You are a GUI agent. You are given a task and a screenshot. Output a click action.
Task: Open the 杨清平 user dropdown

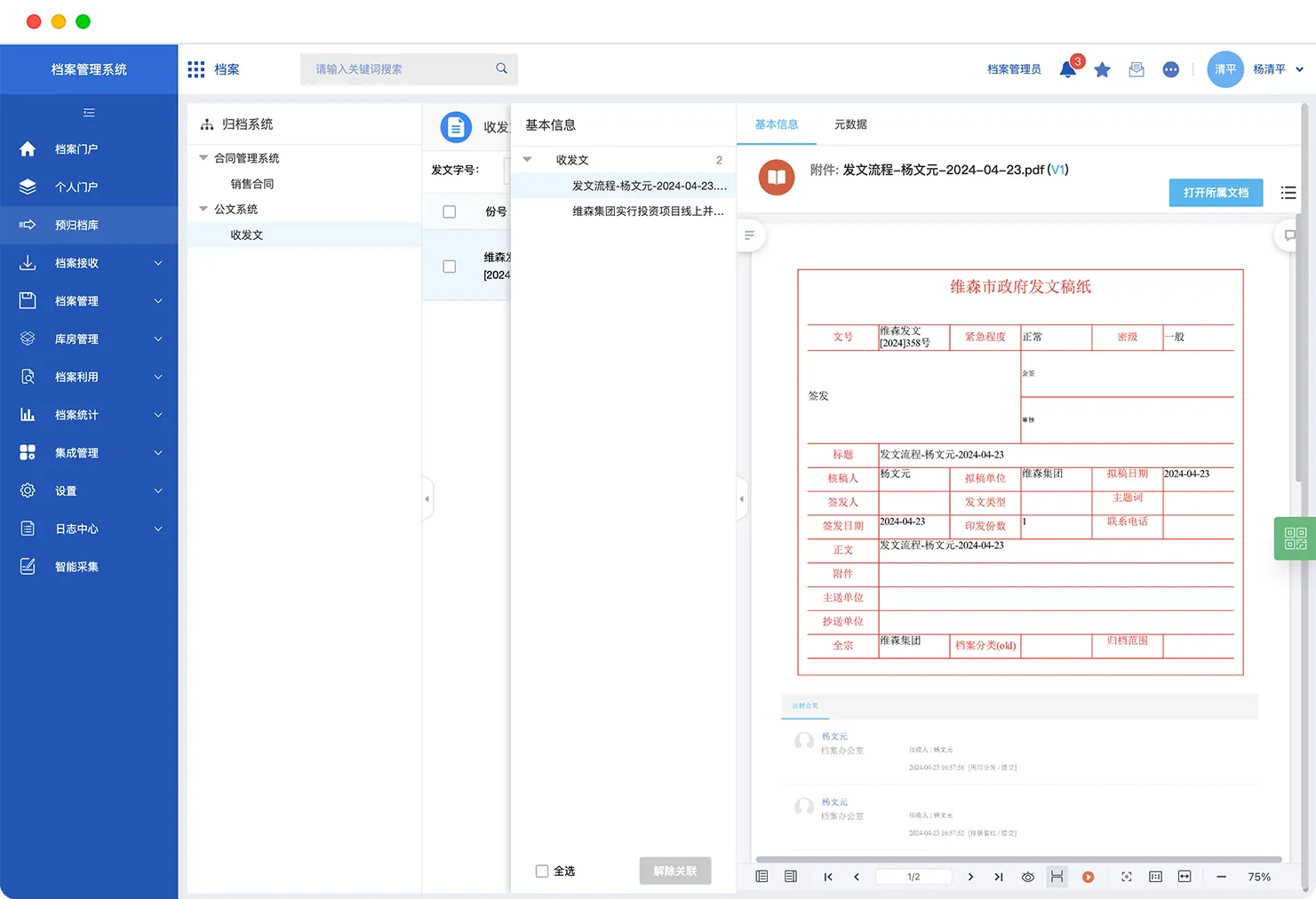point(1299,69)
